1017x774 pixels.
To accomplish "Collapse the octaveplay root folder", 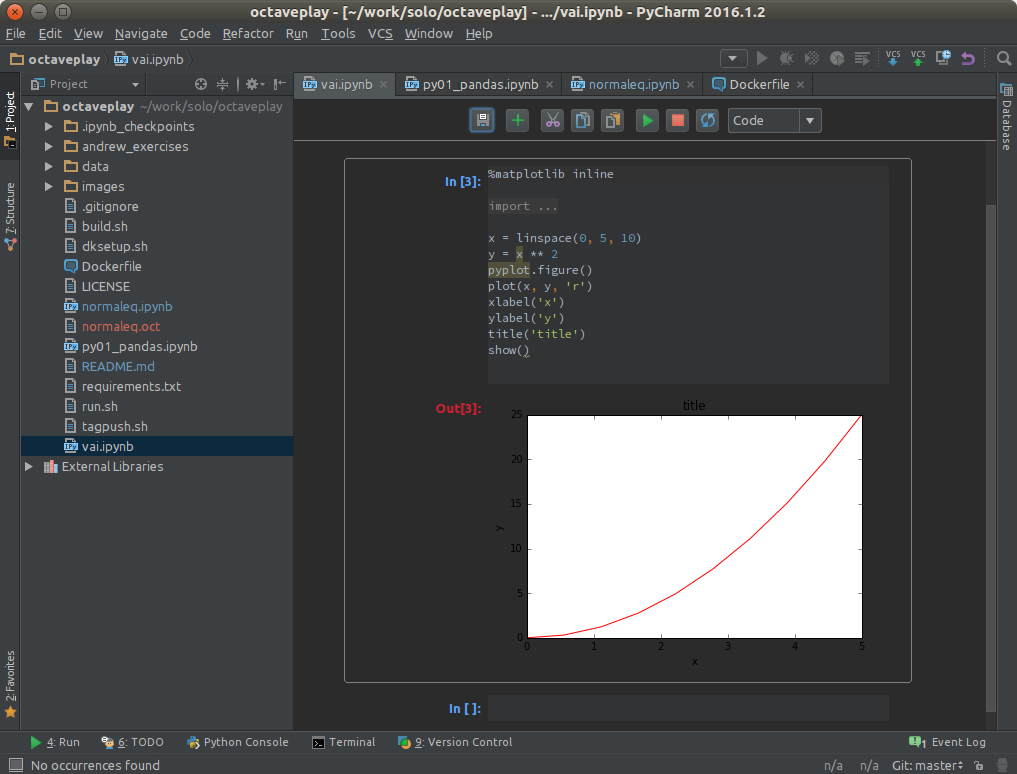I will (x=29, y=106).
